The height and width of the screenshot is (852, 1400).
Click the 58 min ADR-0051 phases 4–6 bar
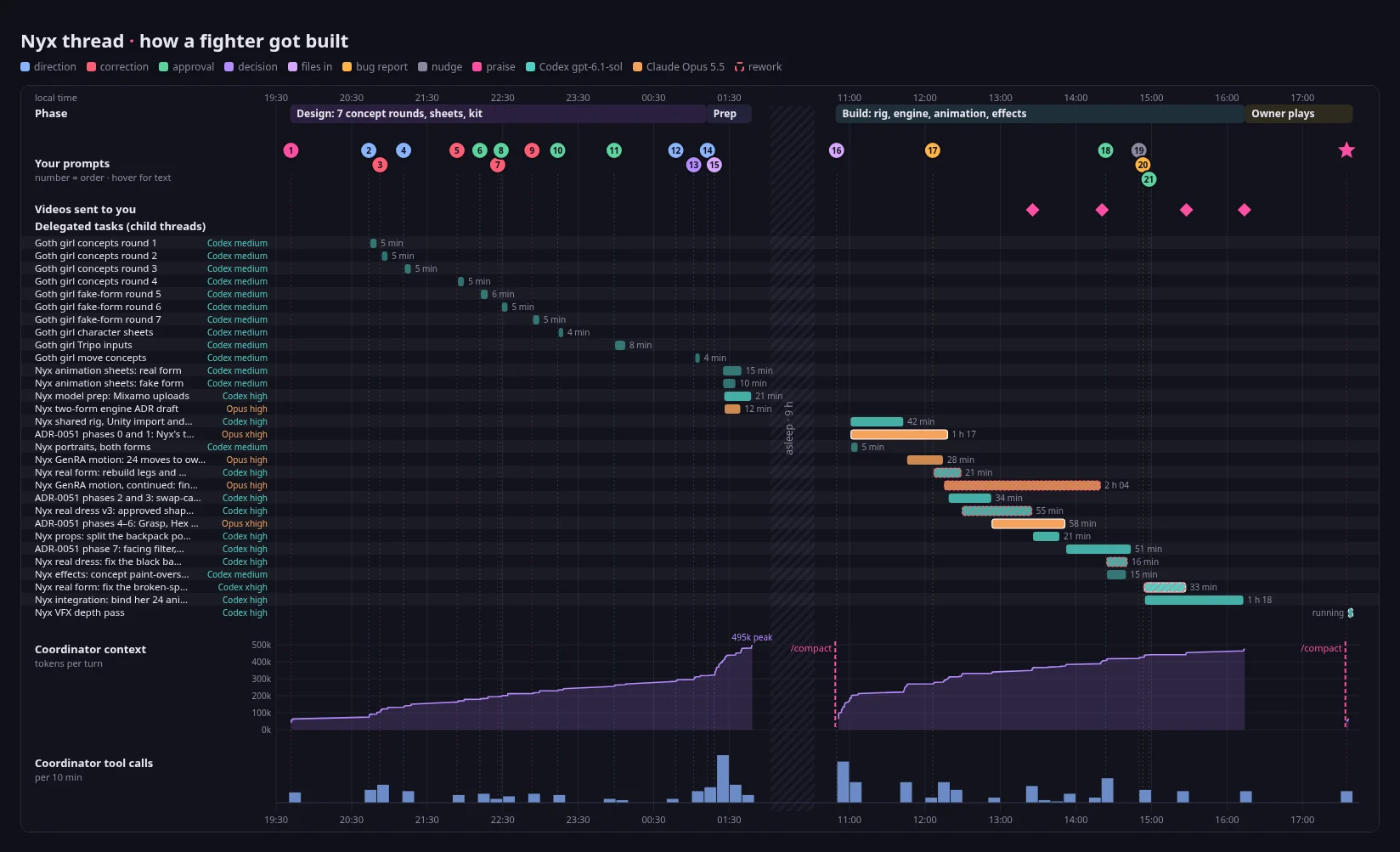tap(1028, 523)
